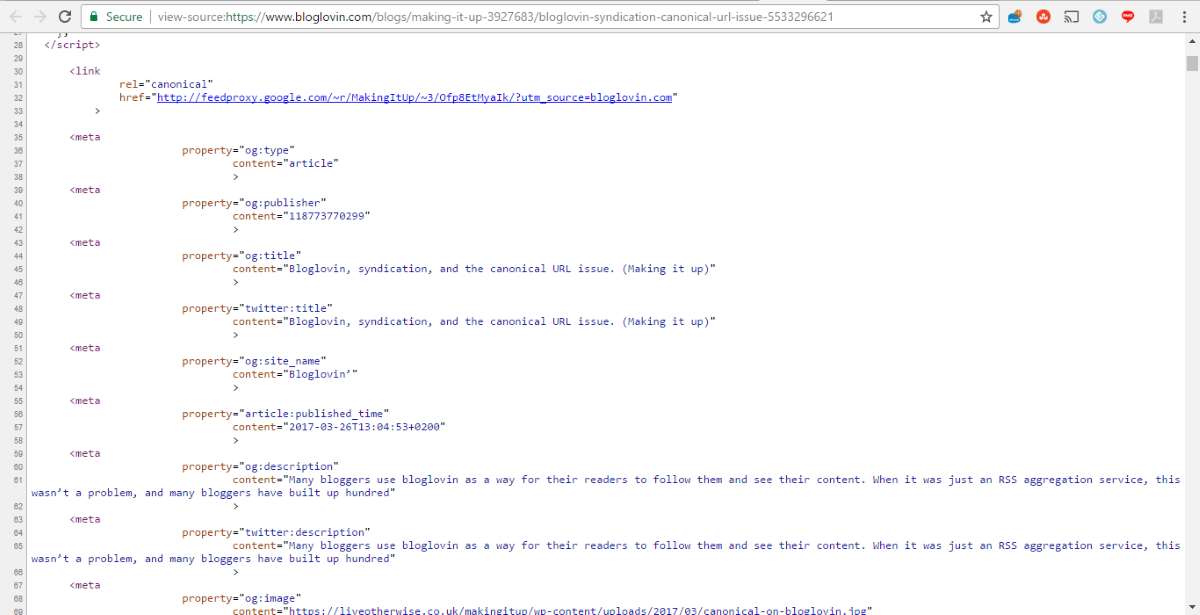Click the og:title content text line
This screenshot has height=615, width=1200.
tap(502, 269)
